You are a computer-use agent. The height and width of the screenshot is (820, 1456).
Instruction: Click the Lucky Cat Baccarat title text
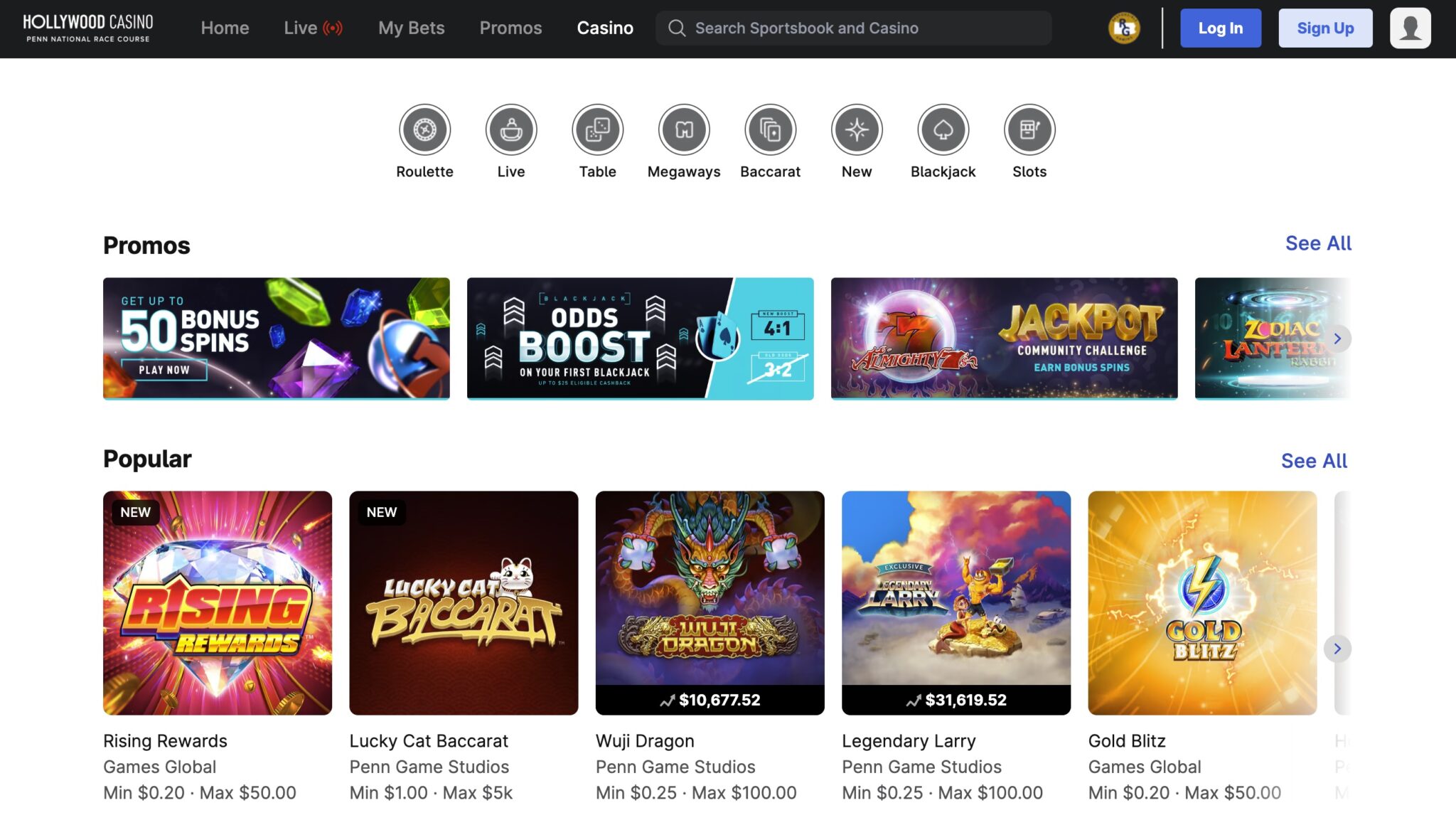429,741
